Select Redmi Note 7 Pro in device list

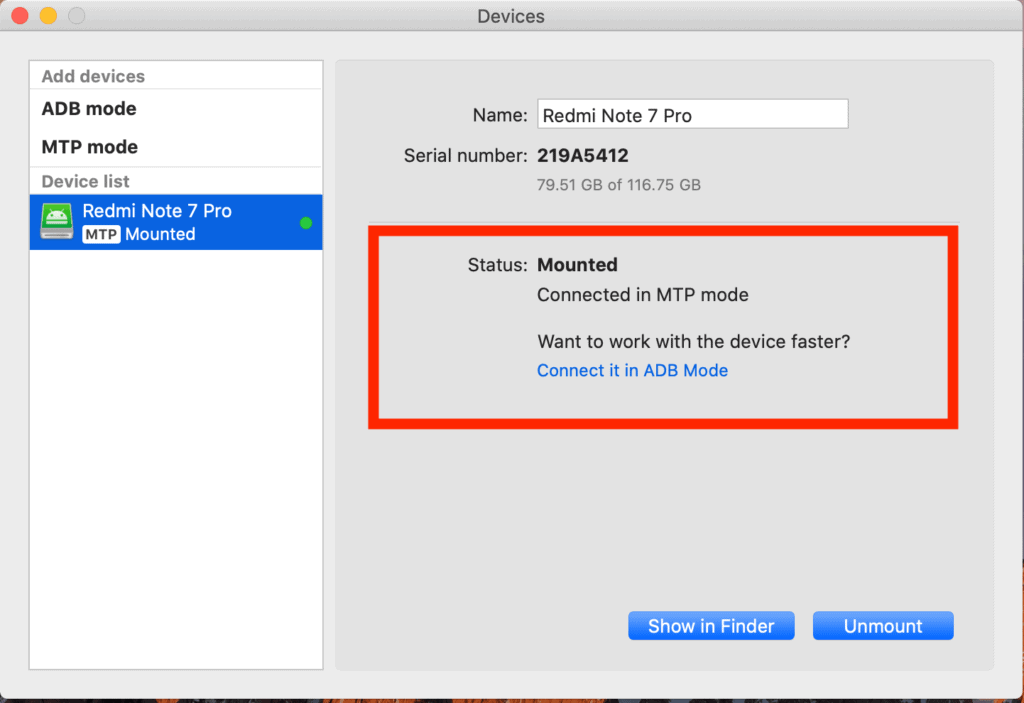(176, 222)
